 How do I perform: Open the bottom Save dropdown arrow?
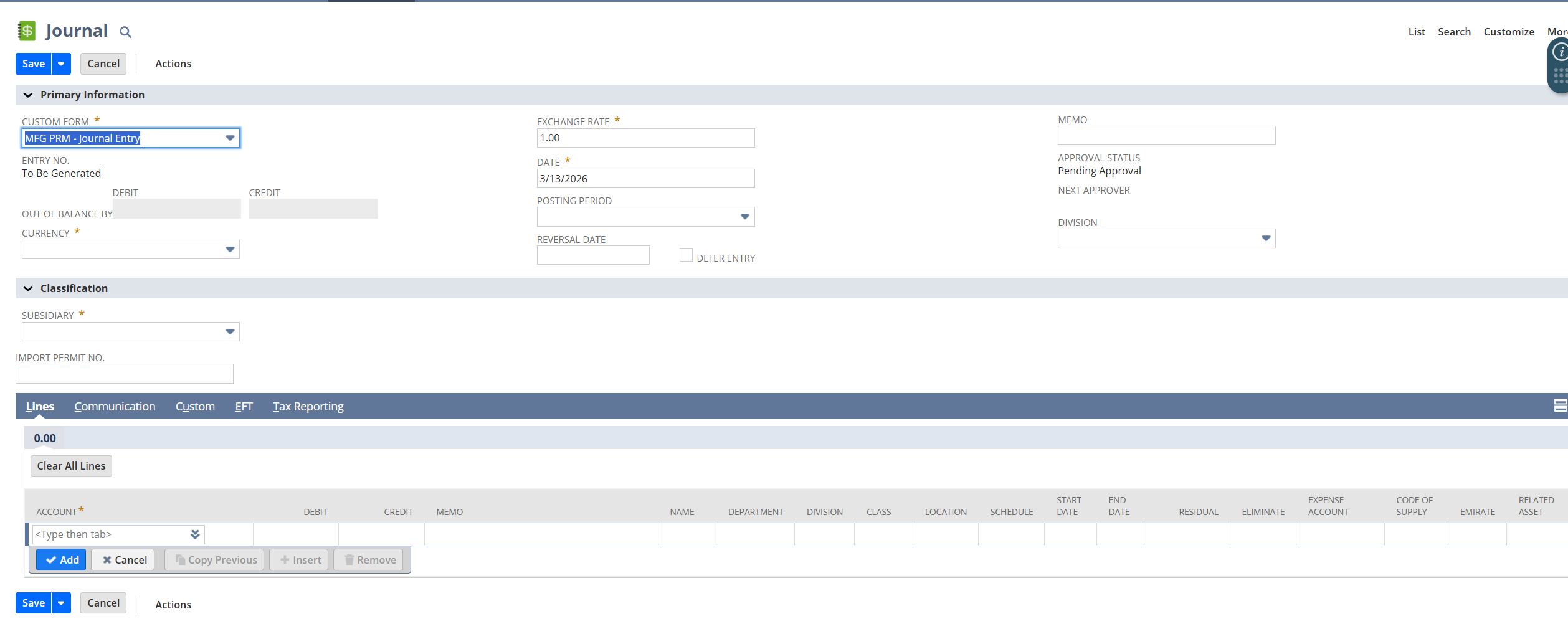[61, 603]
